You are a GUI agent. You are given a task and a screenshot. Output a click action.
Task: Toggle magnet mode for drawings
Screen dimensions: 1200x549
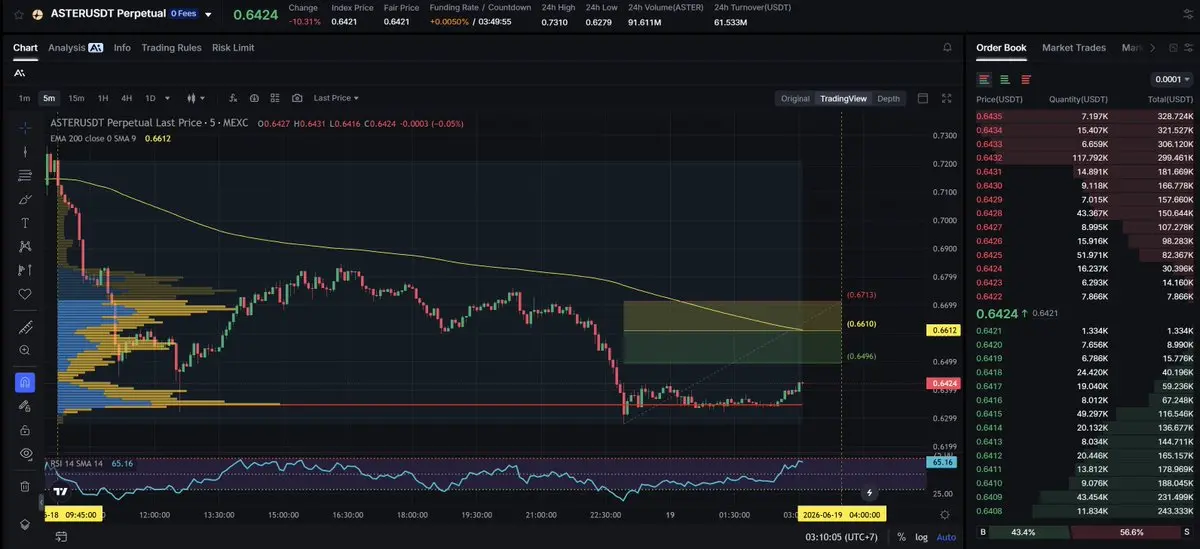25,382
